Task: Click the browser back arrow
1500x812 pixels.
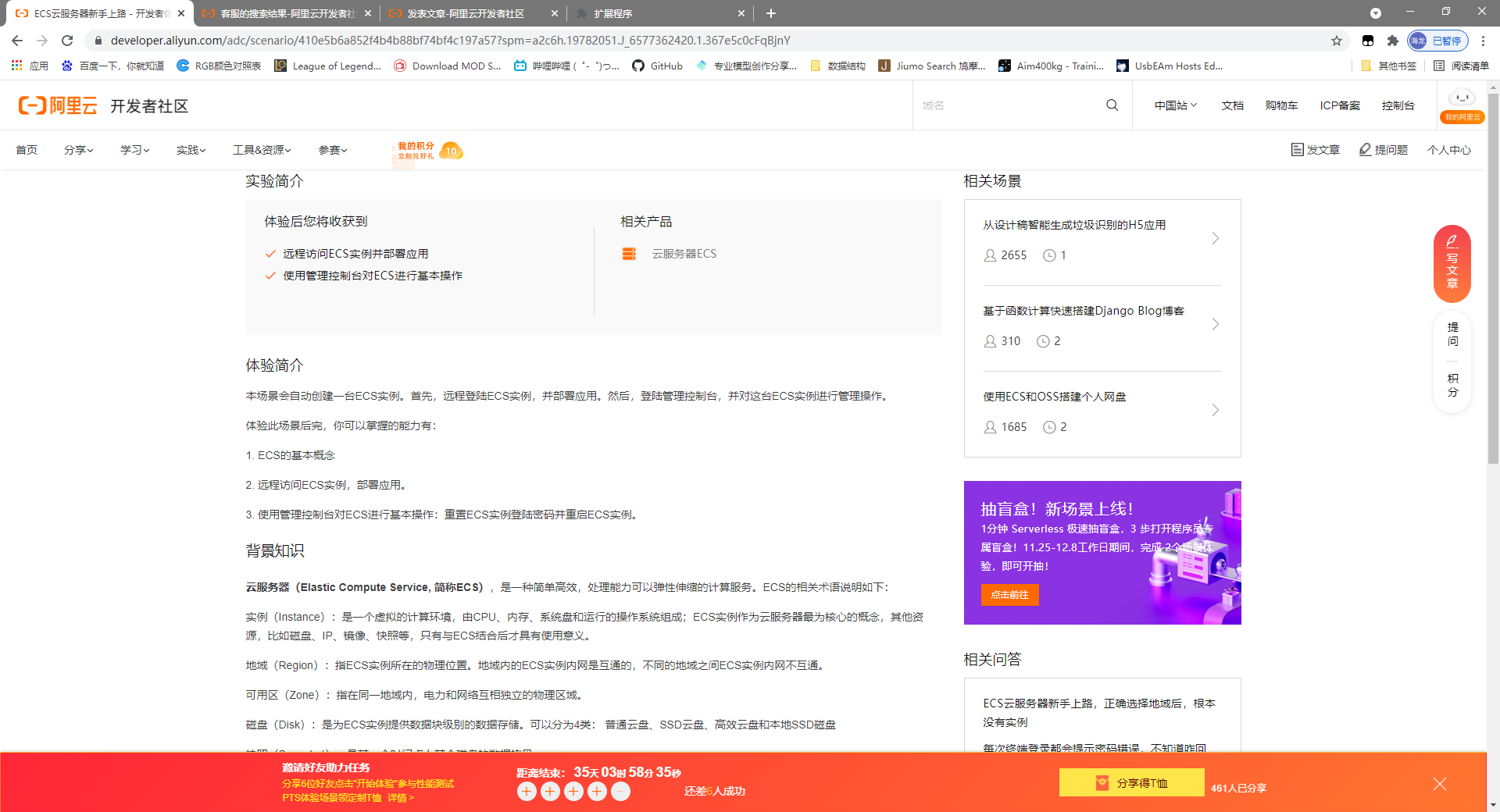Action: (x=17, y=41)
